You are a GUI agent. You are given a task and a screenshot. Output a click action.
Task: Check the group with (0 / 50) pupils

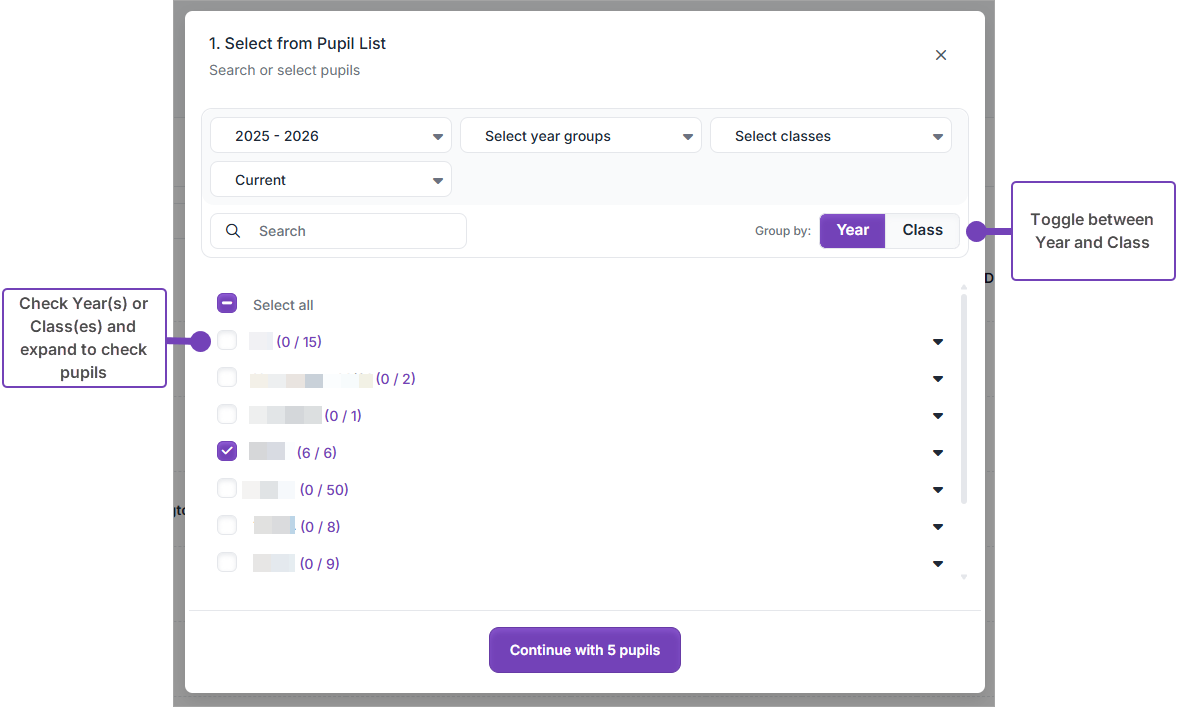tap(227, 489)
